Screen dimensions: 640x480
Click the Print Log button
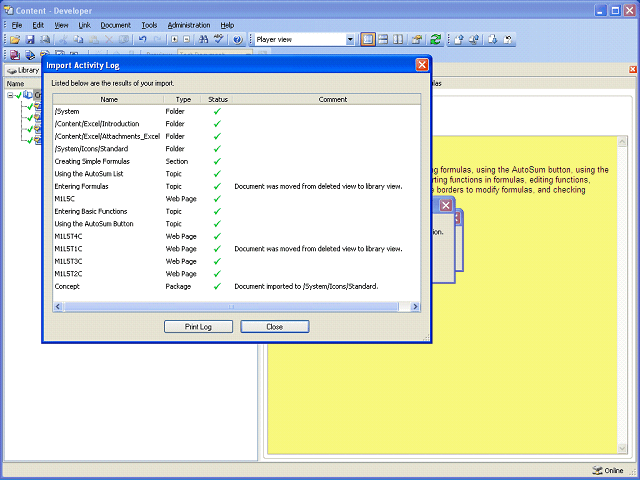198,327
